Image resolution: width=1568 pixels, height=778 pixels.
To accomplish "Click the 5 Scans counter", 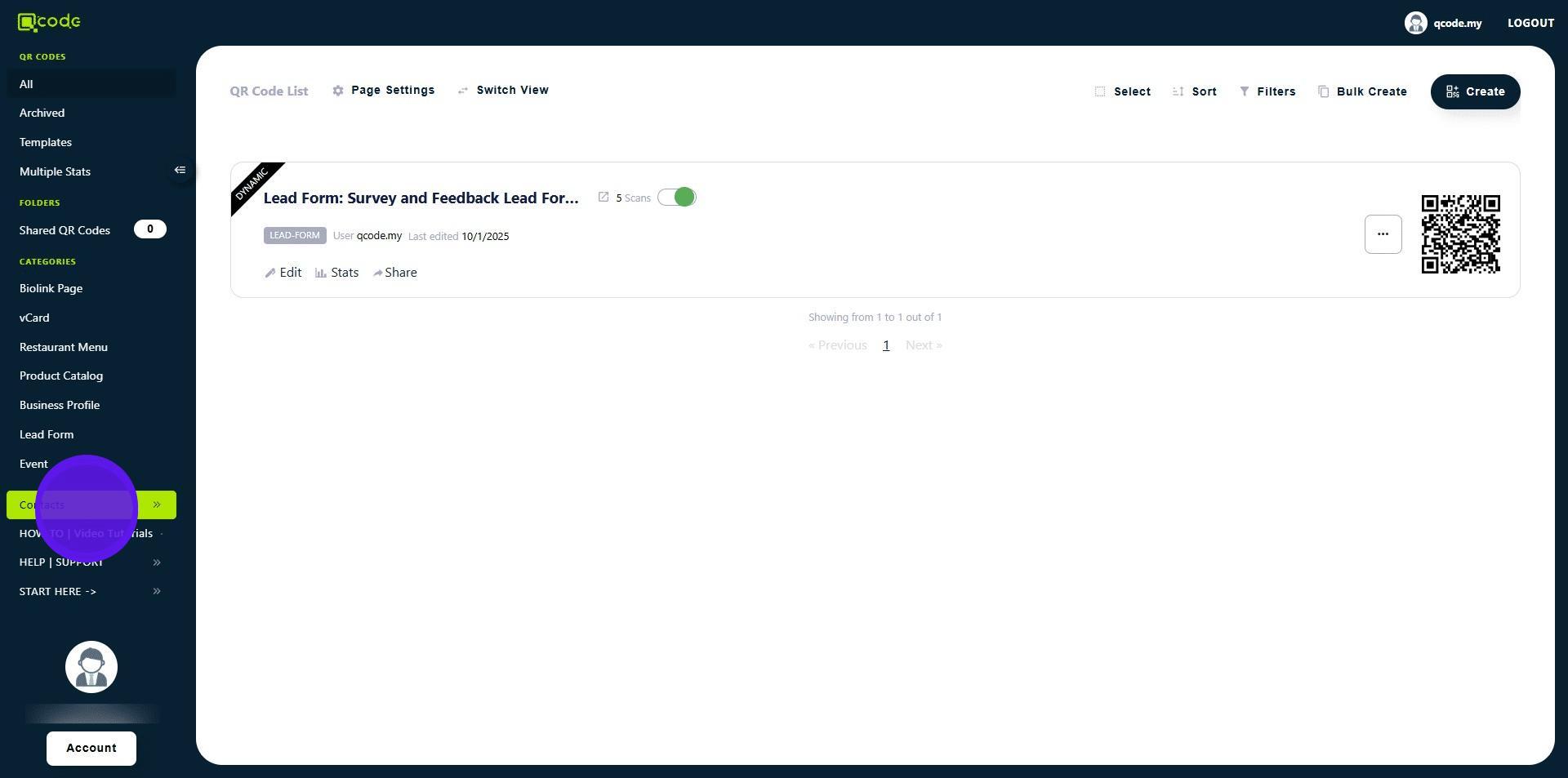I will point(633,198).
